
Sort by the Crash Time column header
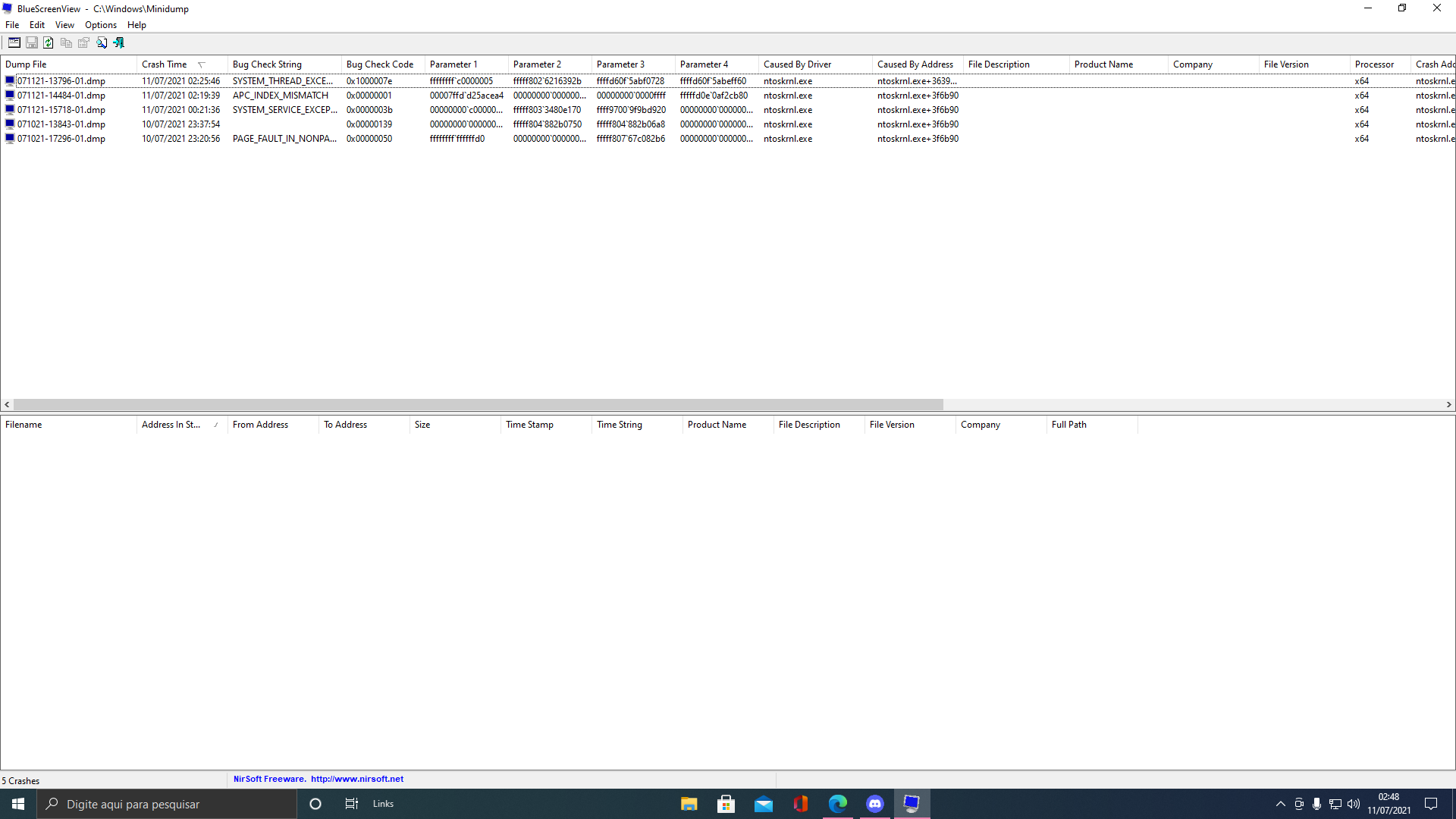point(182,64)
